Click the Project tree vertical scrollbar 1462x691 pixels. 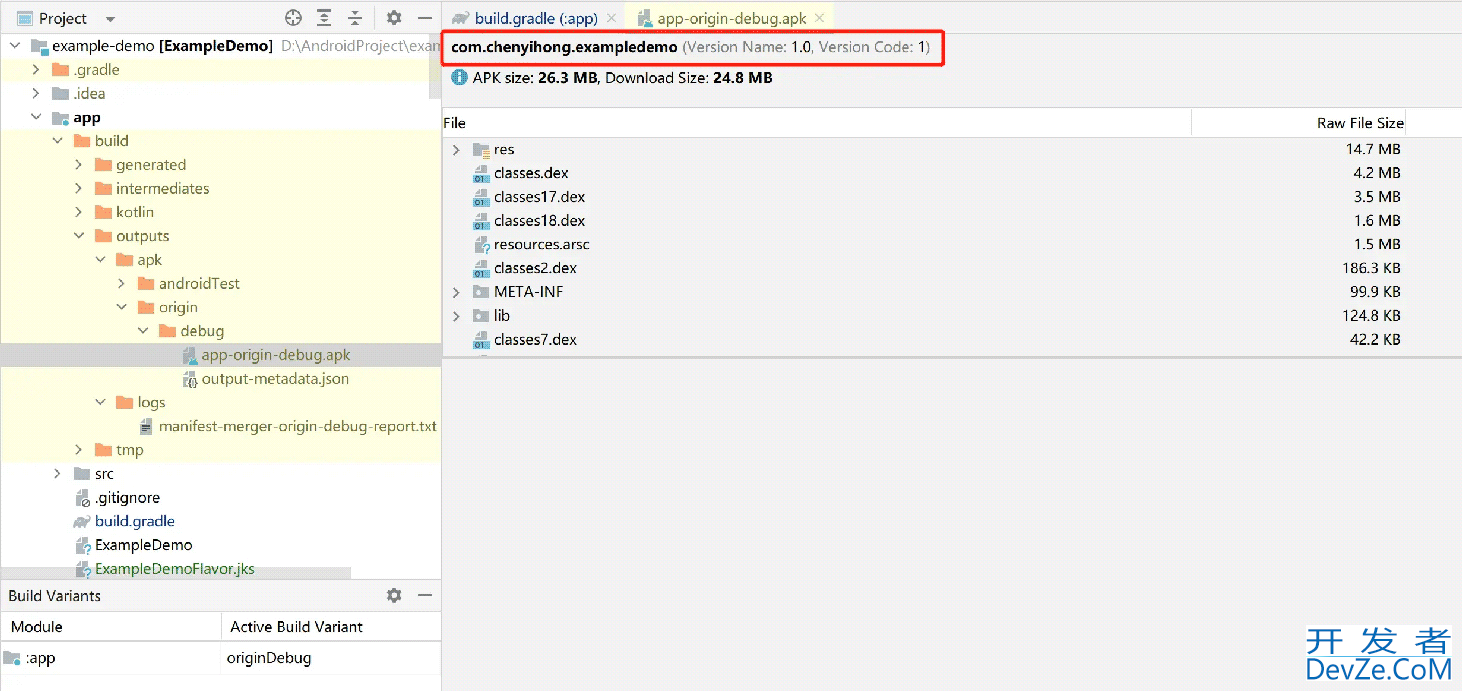(435, 66)
